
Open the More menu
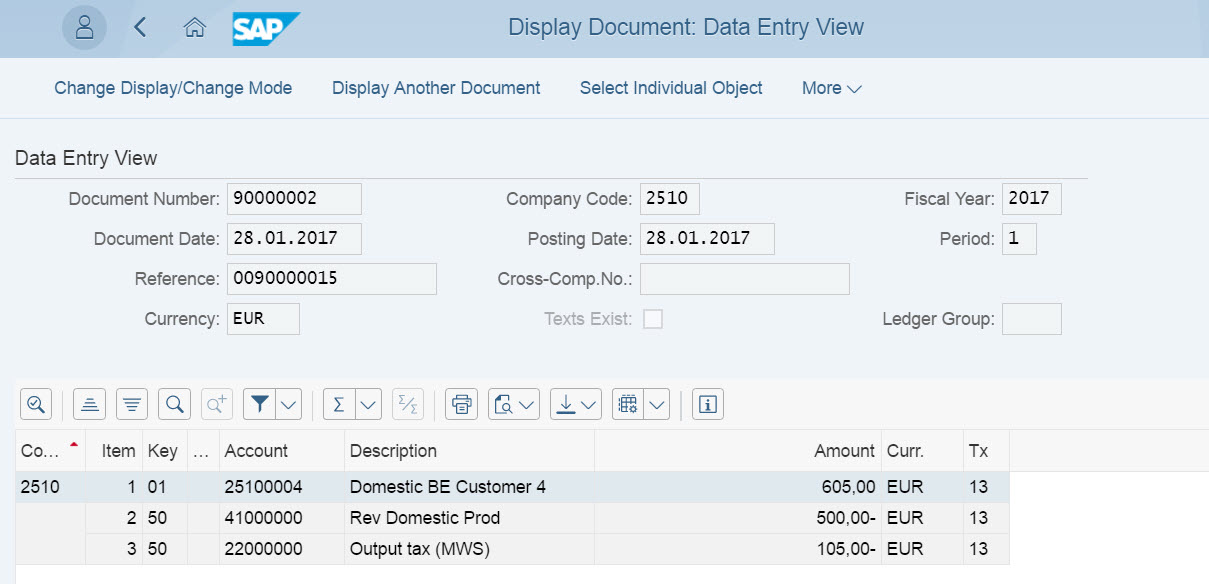(x=831, y=88)
